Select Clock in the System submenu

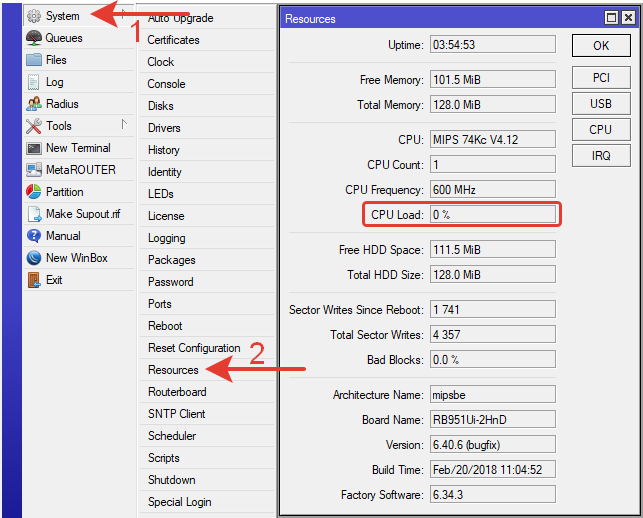(207, 62)
